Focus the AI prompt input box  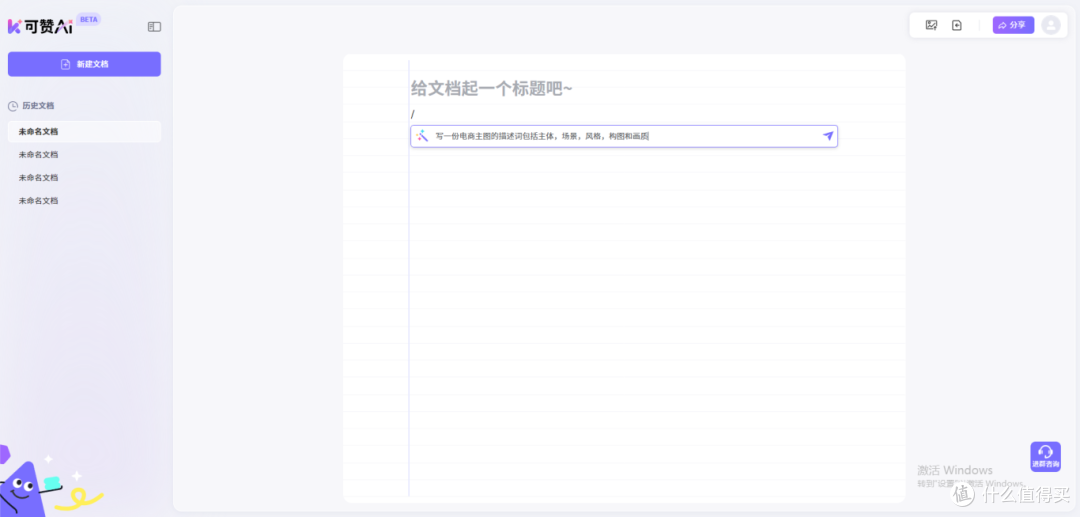click(x=624, y=136)
